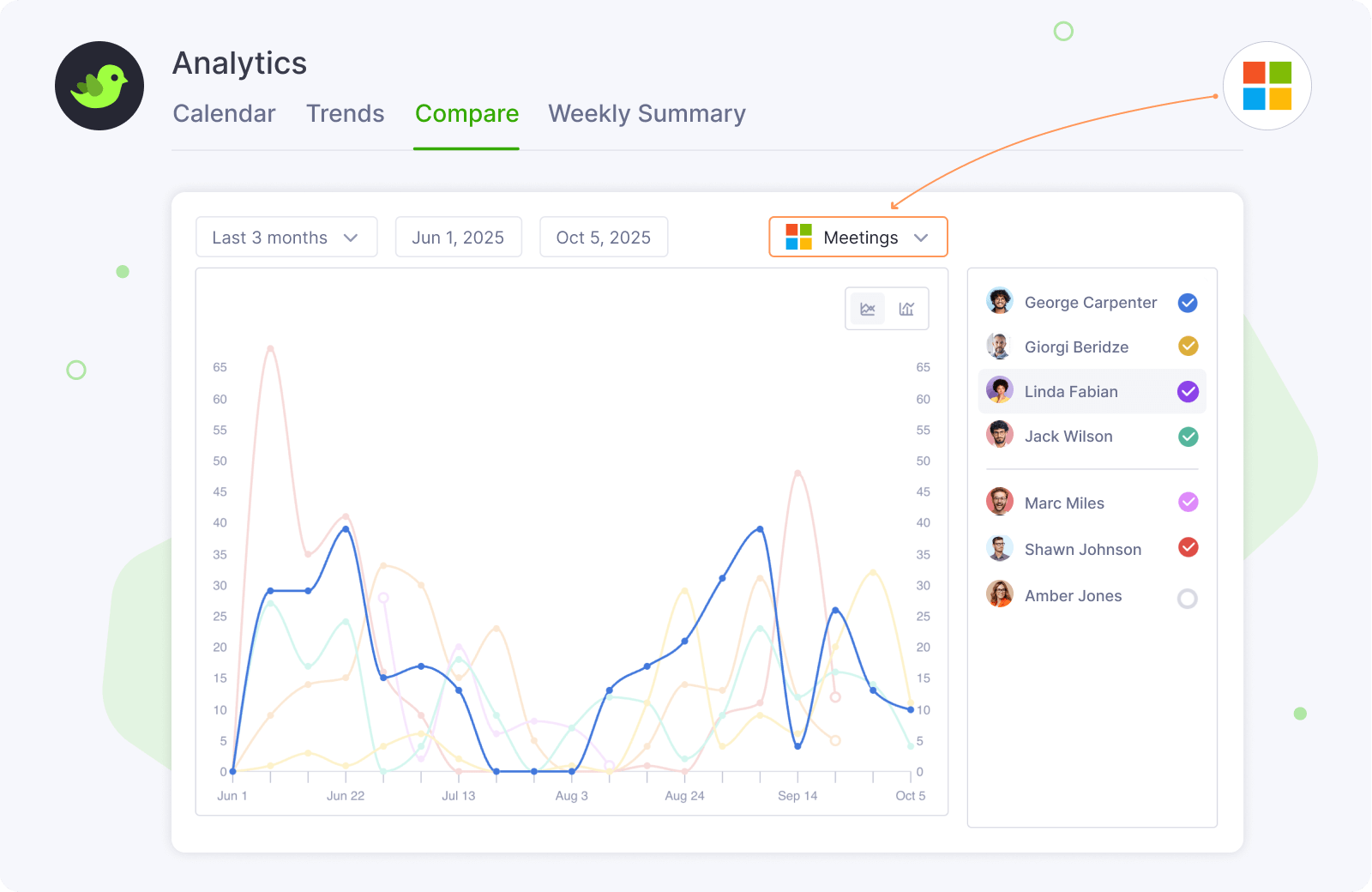Viewport: 1372px width, 892px height.
Task: Click the large Microsoft logo badge
Action: point(1267,86)
